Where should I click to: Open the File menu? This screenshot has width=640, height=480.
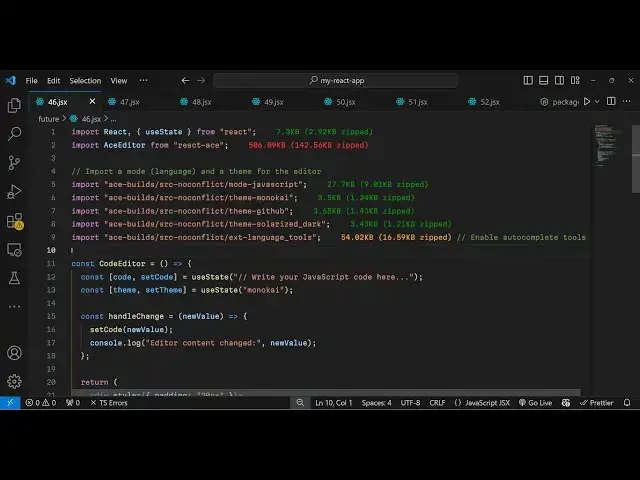tap(31, 81)
